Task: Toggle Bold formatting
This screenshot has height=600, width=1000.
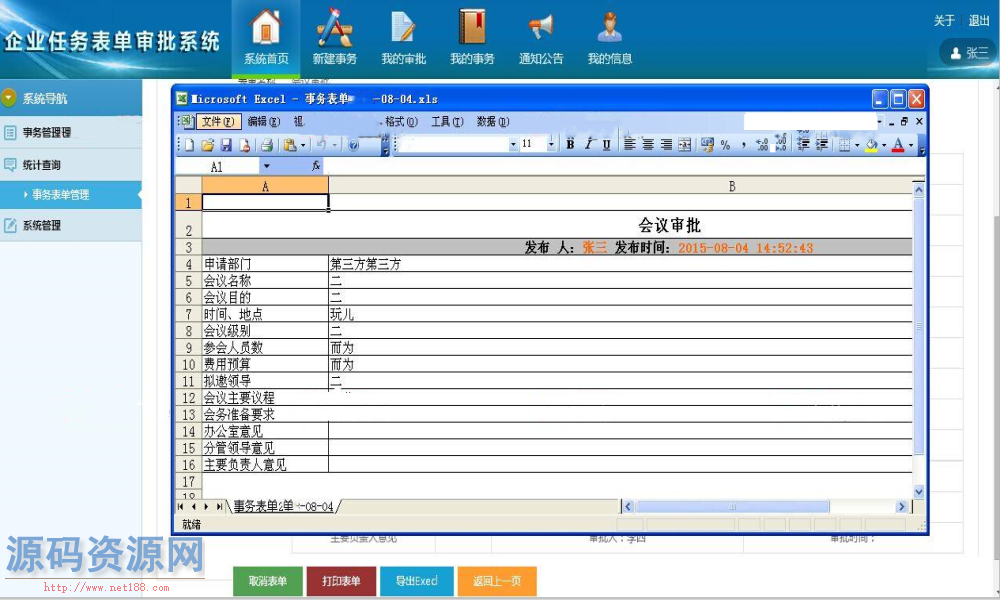Action: pos(570,145)
